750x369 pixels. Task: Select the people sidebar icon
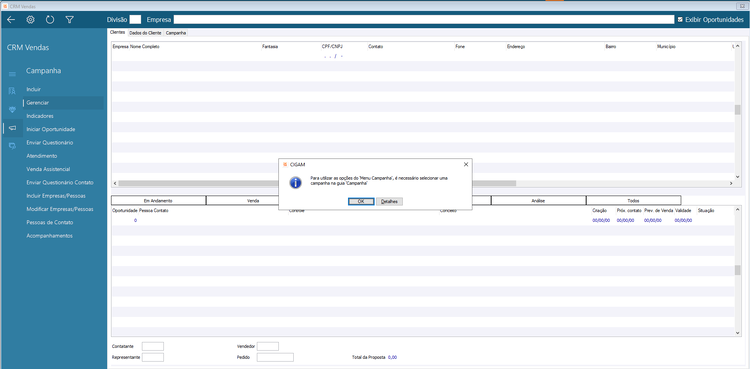point(12,91)
